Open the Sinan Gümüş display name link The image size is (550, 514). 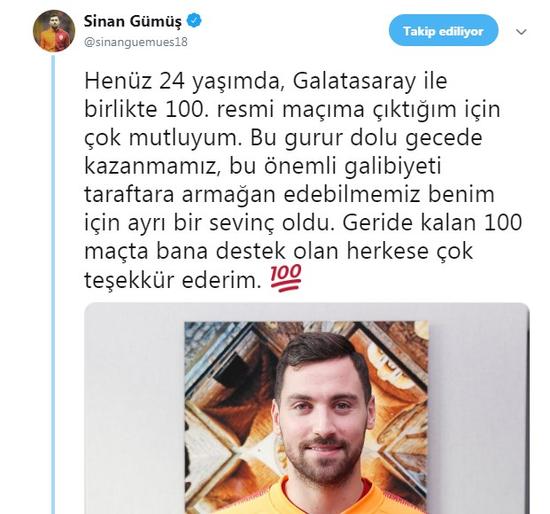coord(133,21)
